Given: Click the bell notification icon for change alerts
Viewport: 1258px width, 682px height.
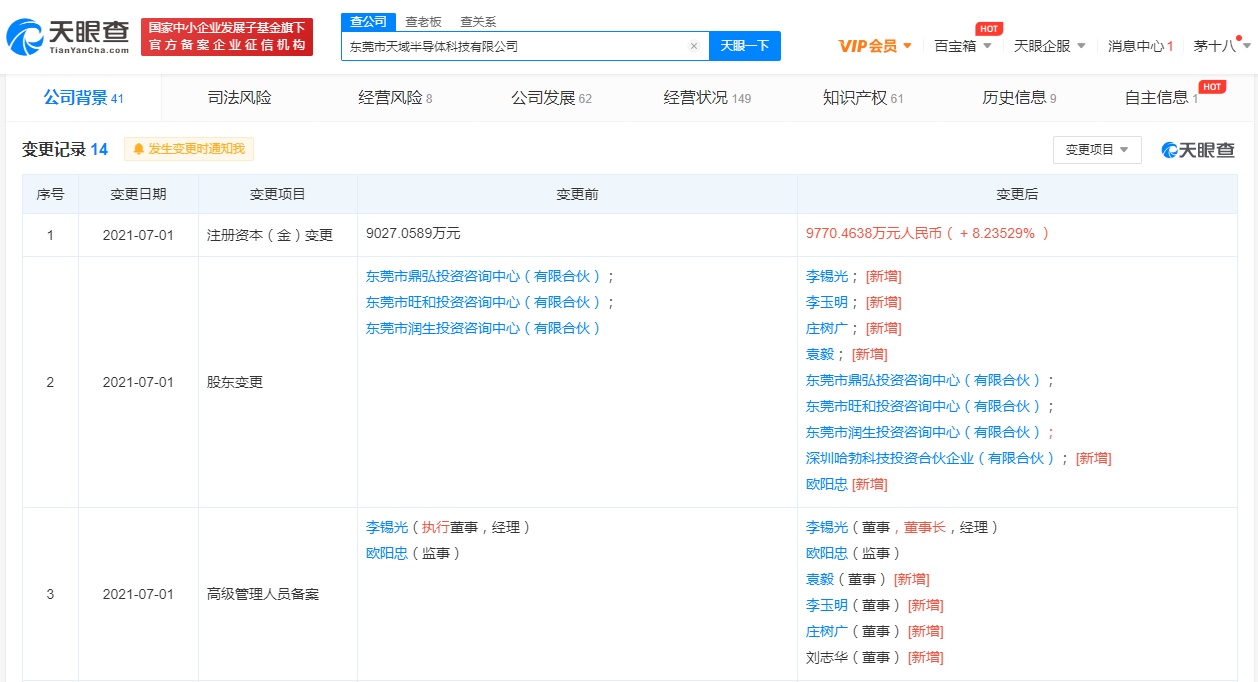Looking at the screenshot, I should coord(138,149).
